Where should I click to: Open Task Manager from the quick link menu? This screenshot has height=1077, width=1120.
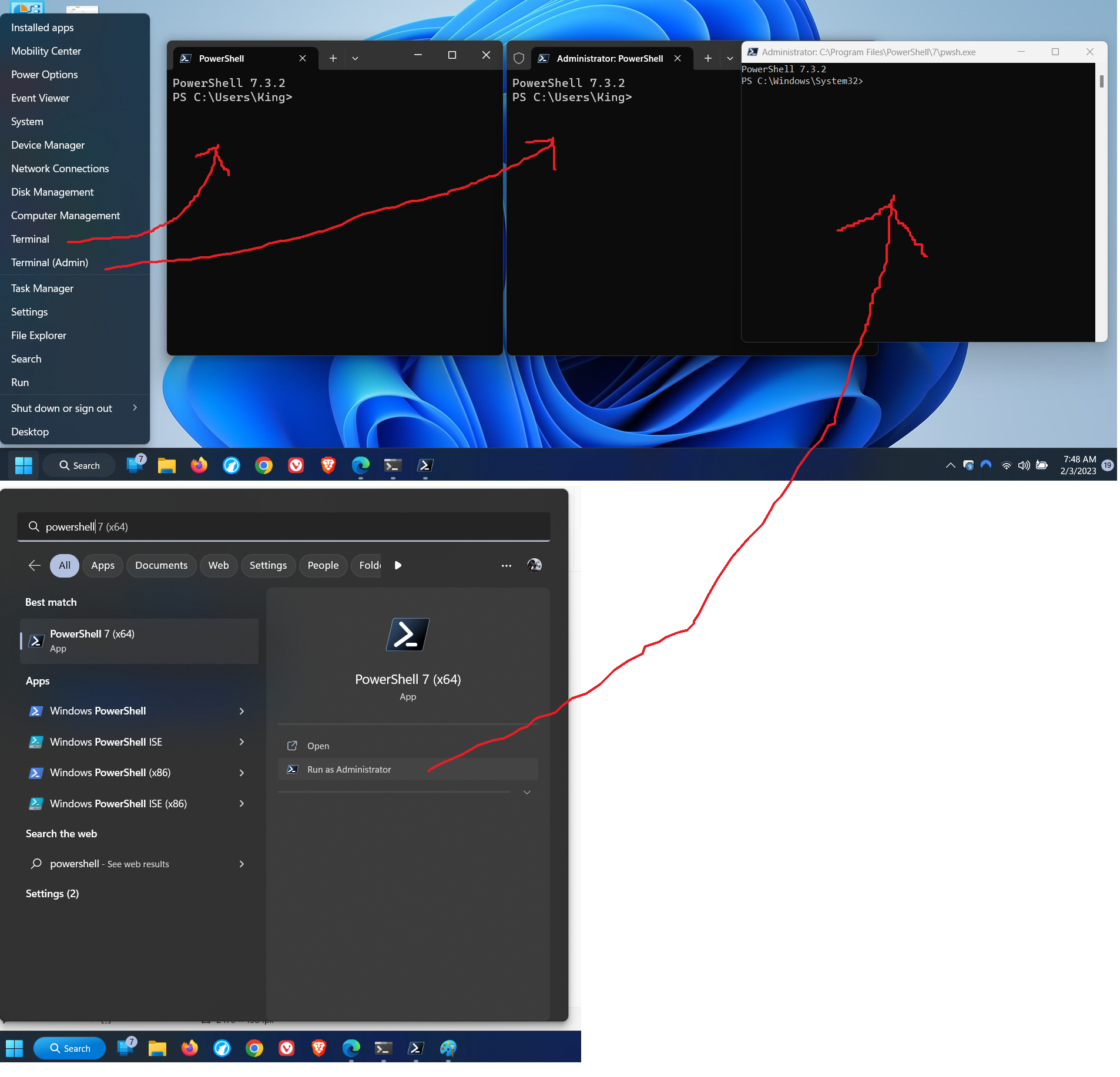click(x=75, y=288)
